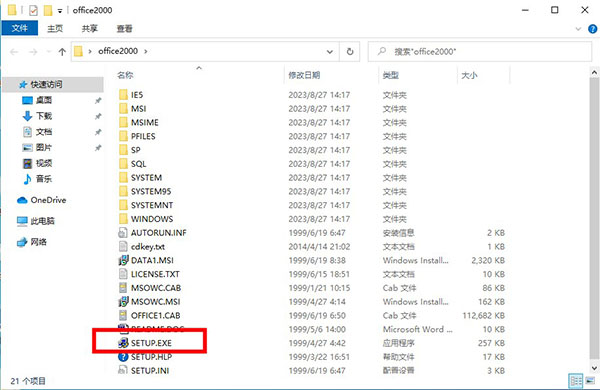Click new folder icon in title bar
Viewport: 600px width, 390px height.
pyautogui.click(x=48, y=10)
